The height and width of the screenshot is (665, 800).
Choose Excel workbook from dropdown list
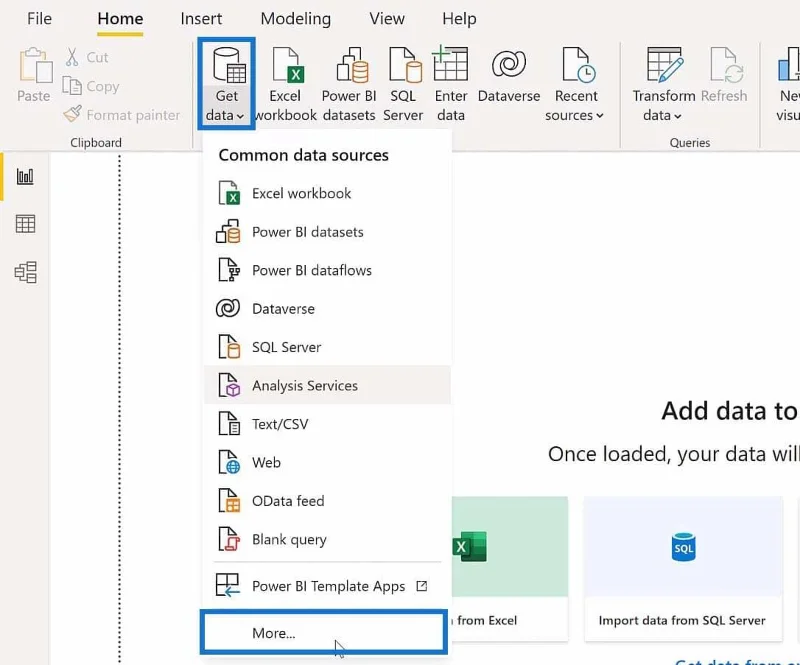coord(327,193)
